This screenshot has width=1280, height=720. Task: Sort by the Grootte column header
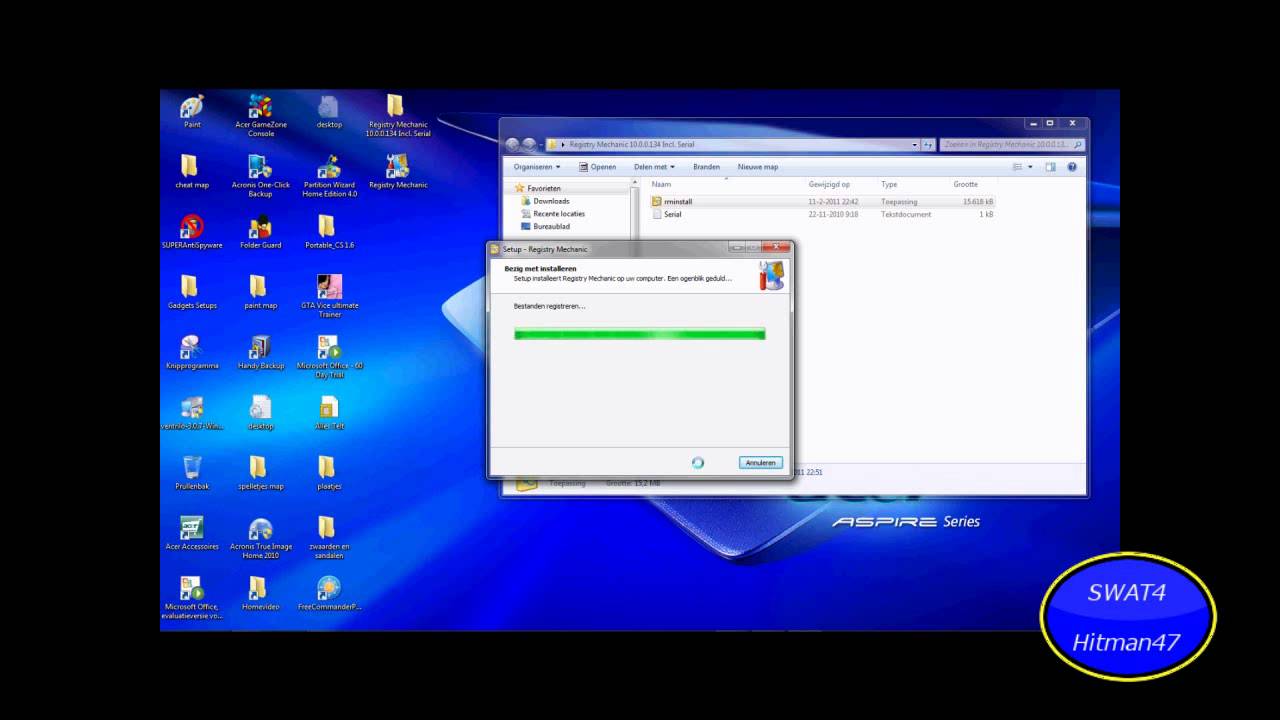pos(965,184)
